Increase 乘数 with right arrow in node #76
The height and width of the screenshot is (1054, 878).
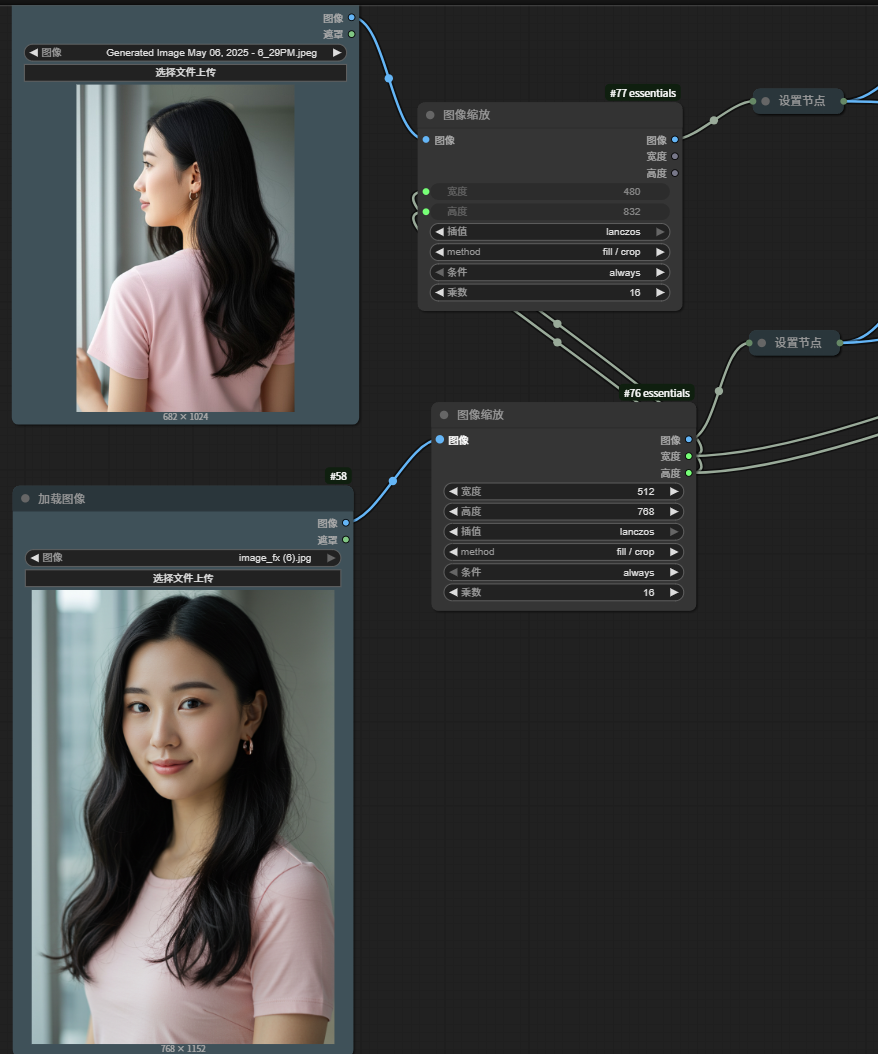tap(674, 592)
